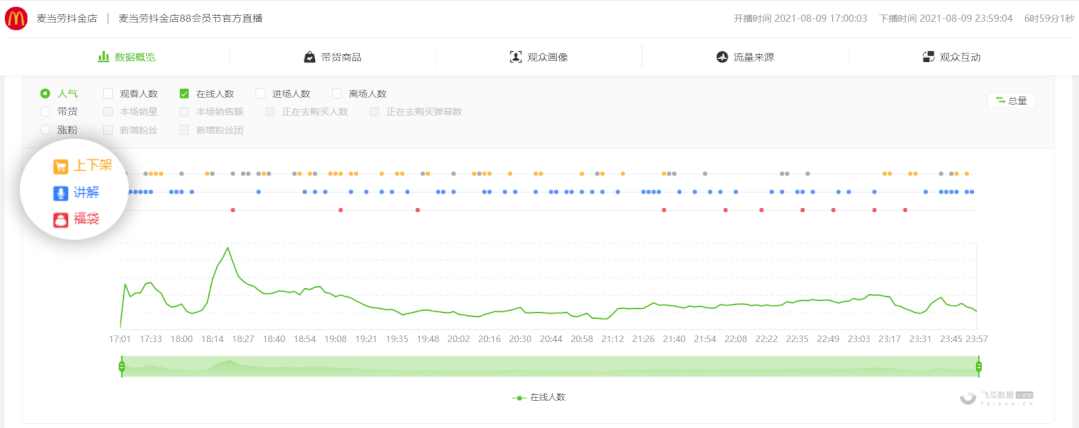This screenshot has width=1079, height=428.
Task: Switch to the 带货商品 tab
Action: pyautogui.click(x=333, y=57)
